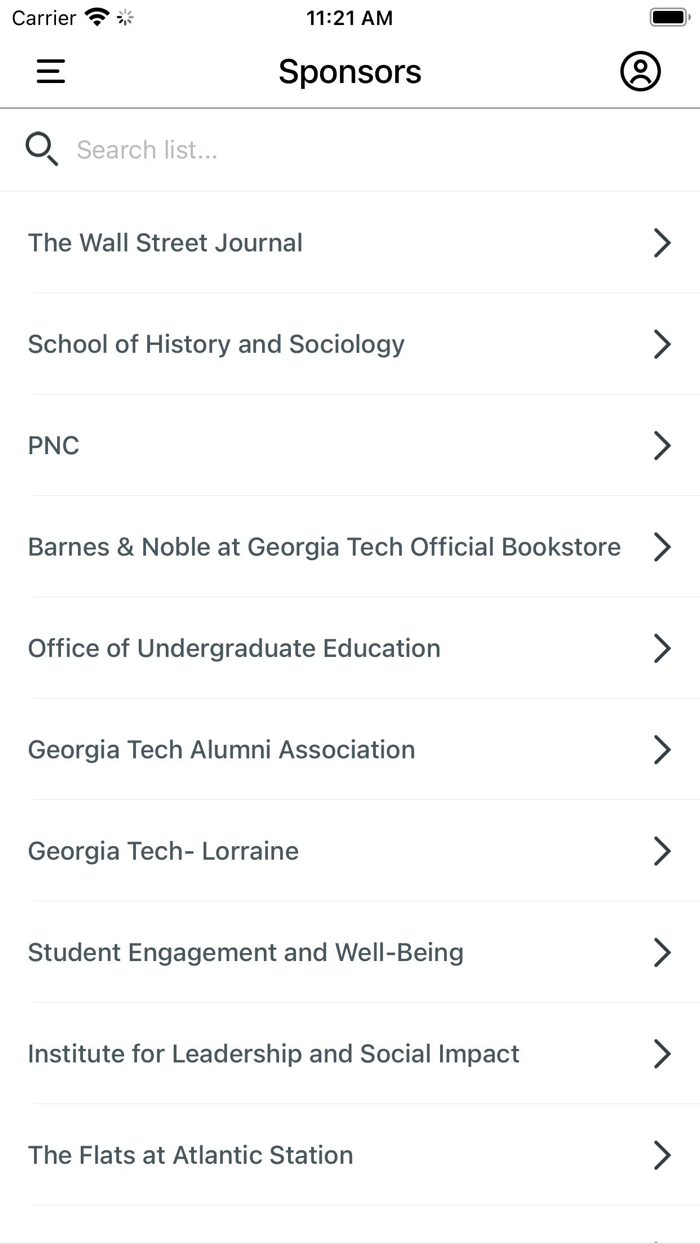This screenshot has height=1244, width=700.
Task: Tap the Carrier label in status bar
Action: coord(42,17)
